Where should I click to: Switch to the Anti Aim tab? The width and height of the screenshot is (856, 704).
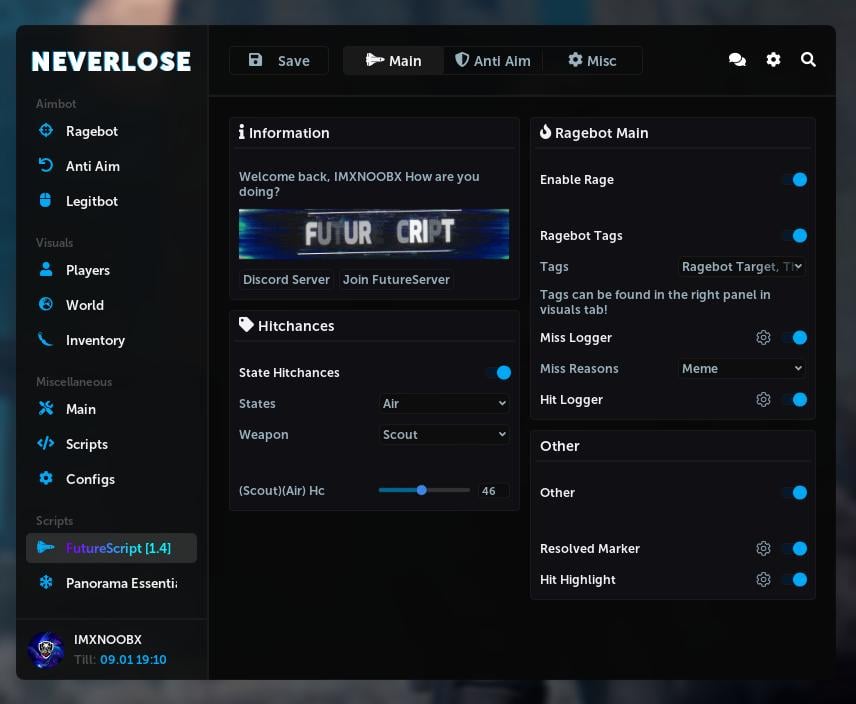click(493, 60)
